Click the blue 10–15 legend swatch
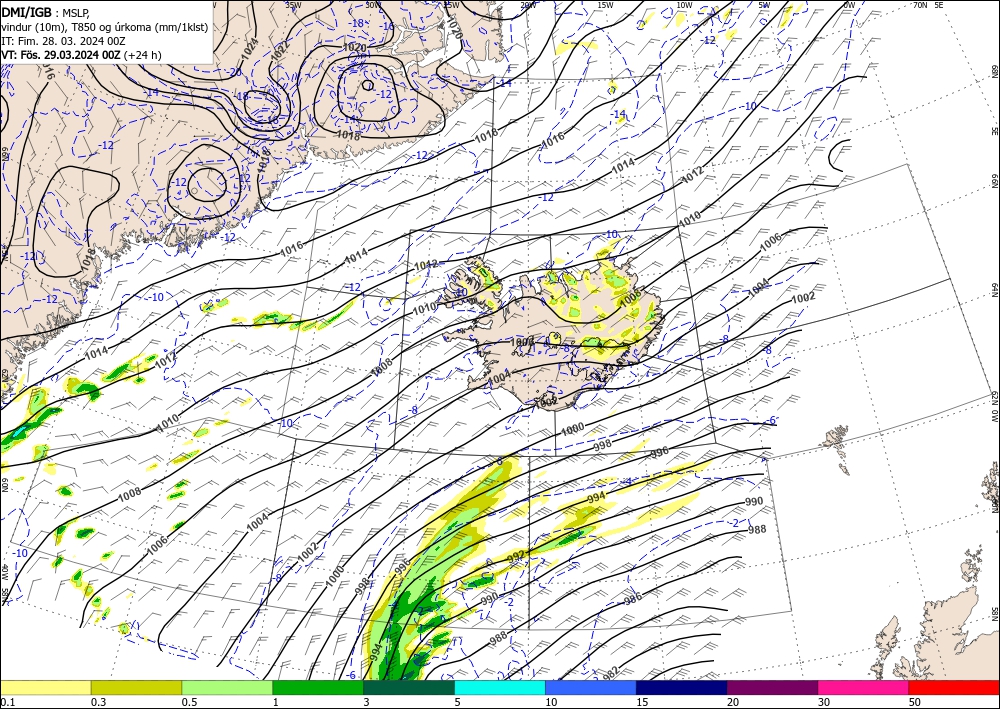The width and height of the screenshot is (1000, 709). pyautogui.click(x=591, y=687)
